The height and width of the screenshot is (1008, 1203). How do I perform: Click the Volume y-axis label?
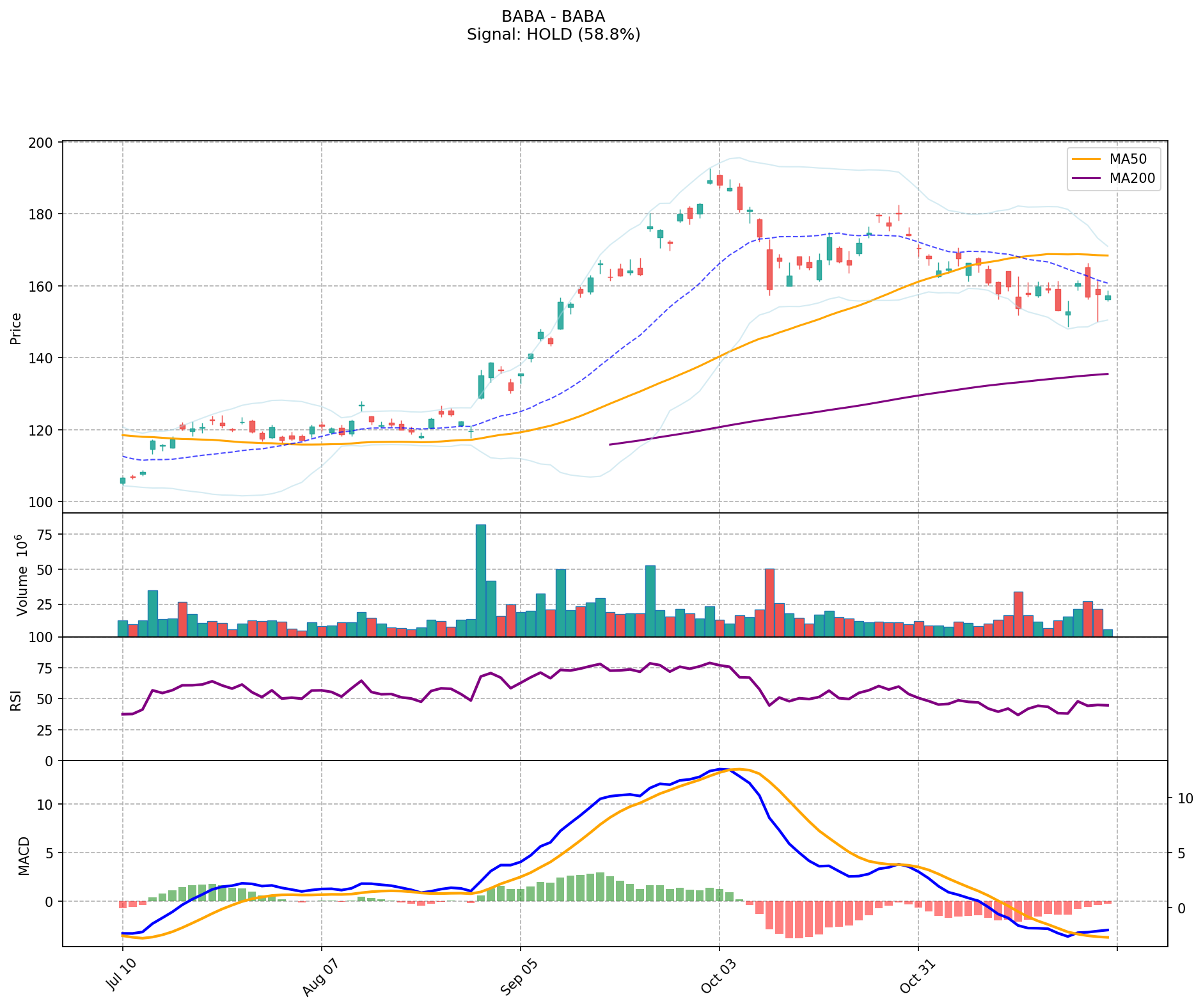(22, 574)
